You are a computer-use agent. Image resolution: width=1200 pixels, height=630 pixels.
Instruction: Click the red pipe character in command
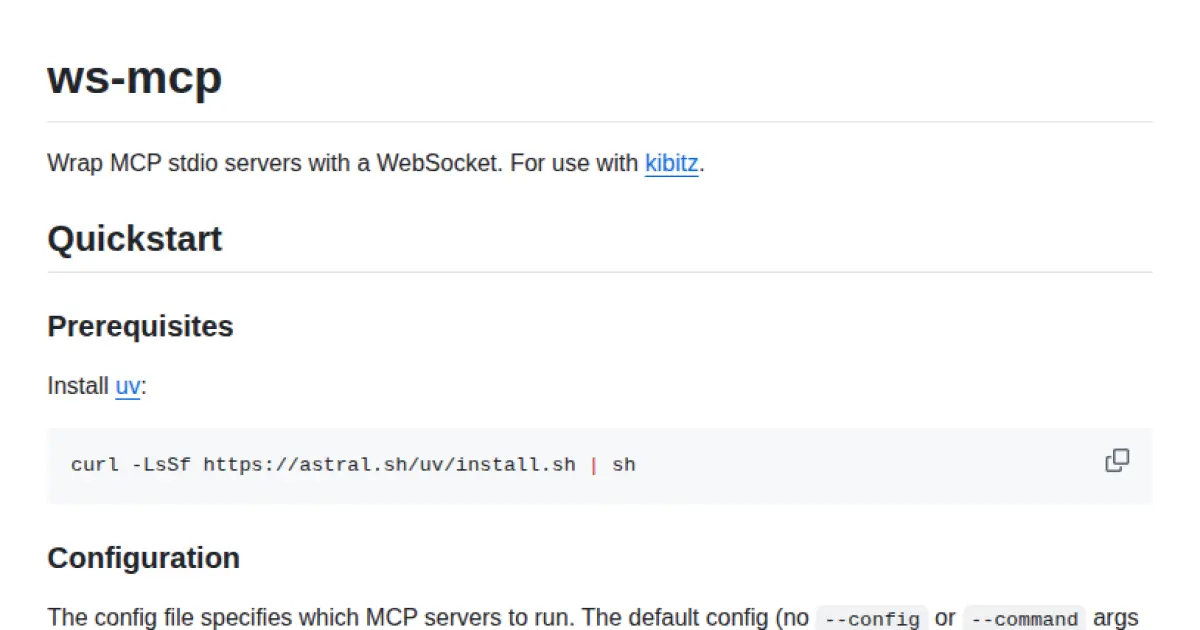pyautogui.click(x=594, y=465)
